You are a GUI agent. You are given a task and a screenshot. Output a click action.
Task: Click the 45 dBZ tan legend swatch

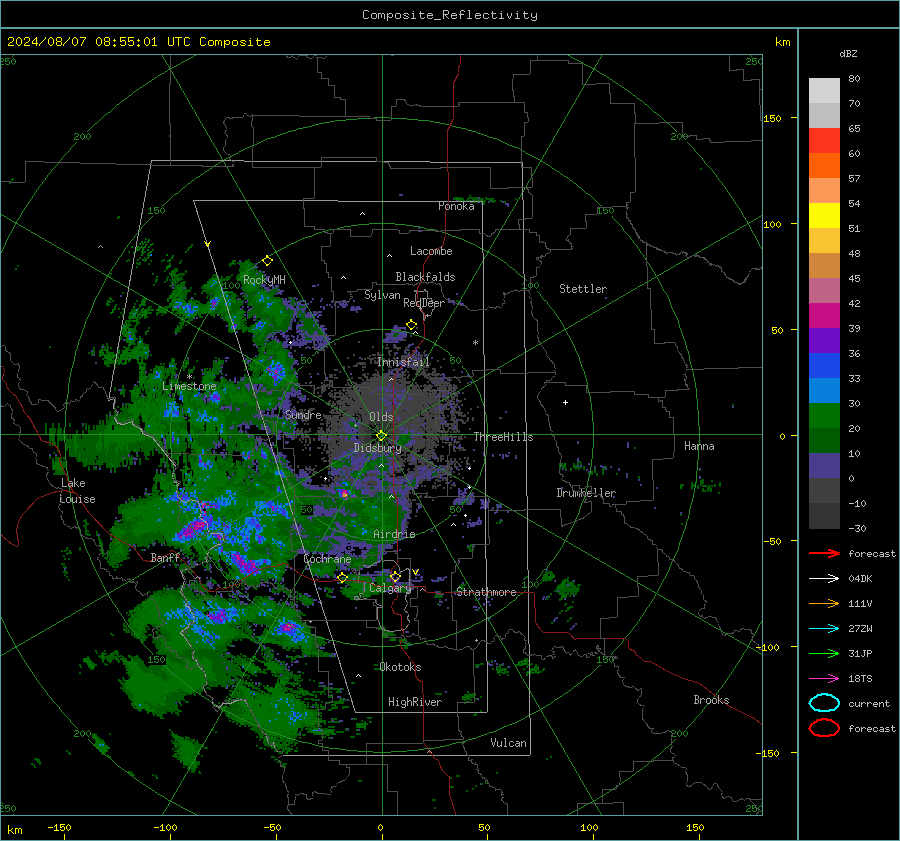pos(824,265)
